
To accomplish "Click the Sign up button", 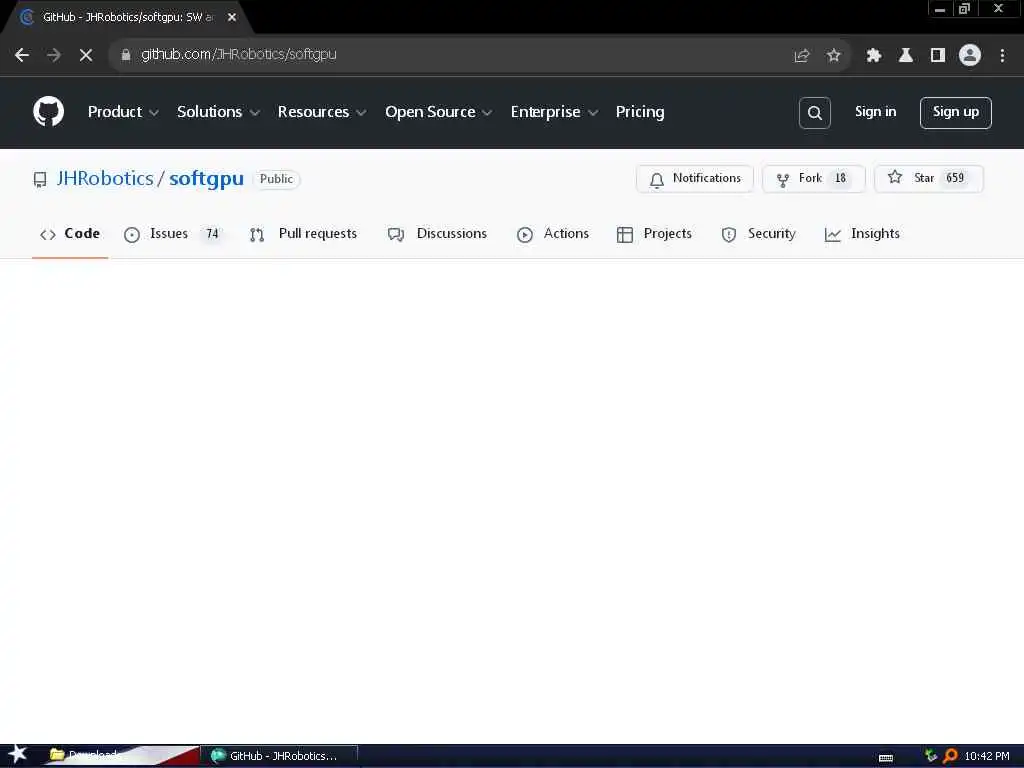I will (x=955, y=113).
